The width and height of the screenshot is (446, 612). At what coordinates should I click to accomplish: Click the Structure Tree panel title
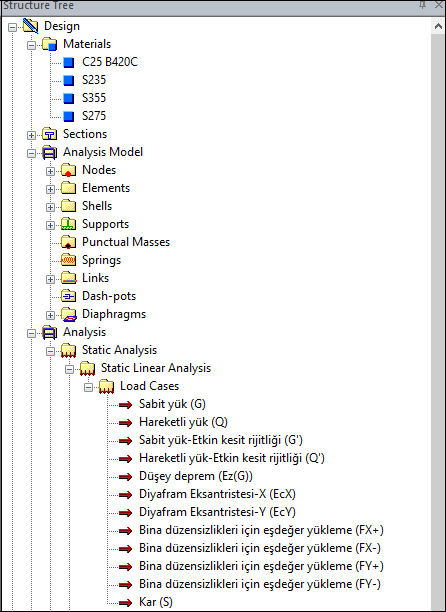click(x=38, y=5)
